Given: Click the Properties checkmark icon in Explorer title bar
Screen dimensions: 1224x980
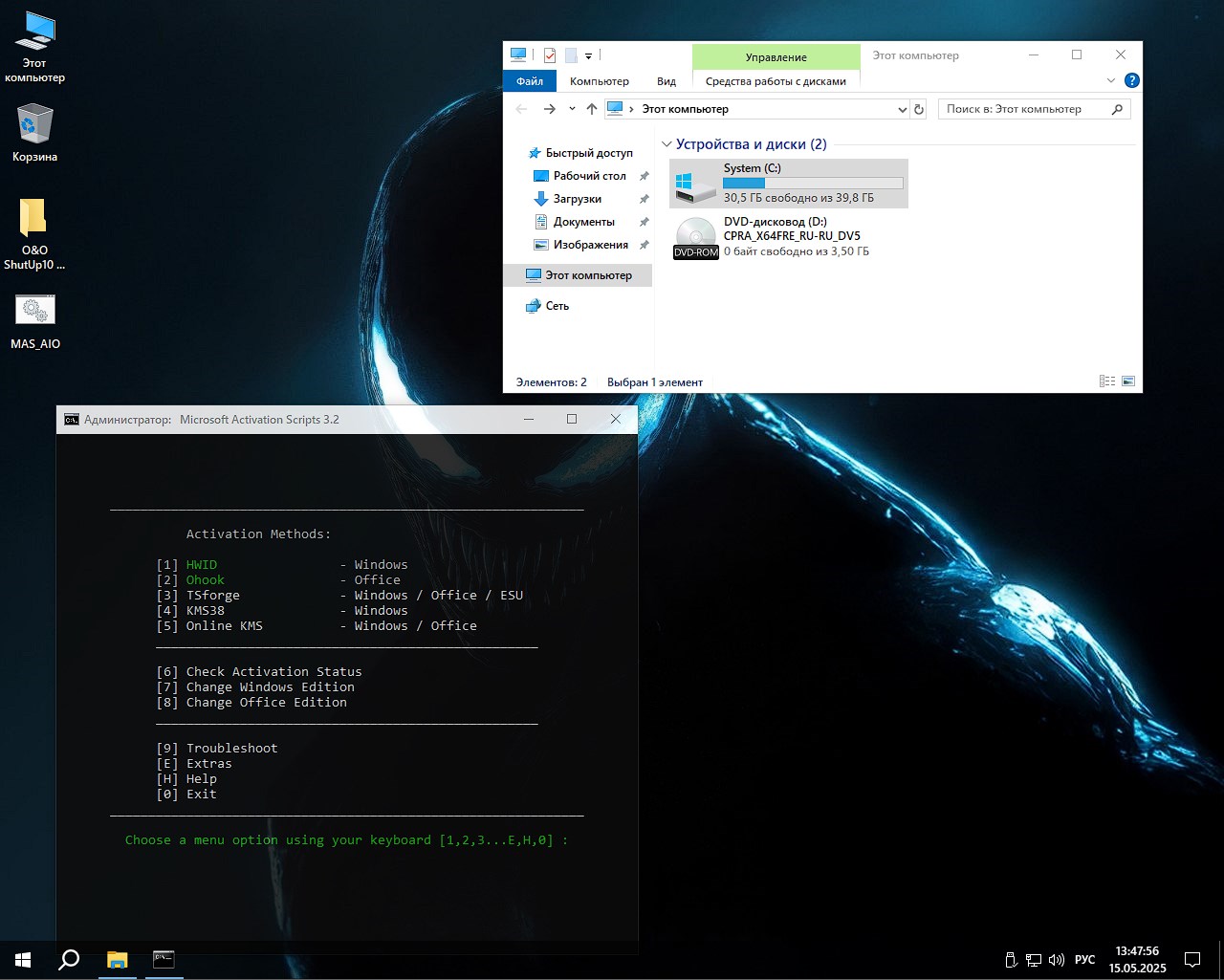Looking at the screenshot, I should point(550,55).
